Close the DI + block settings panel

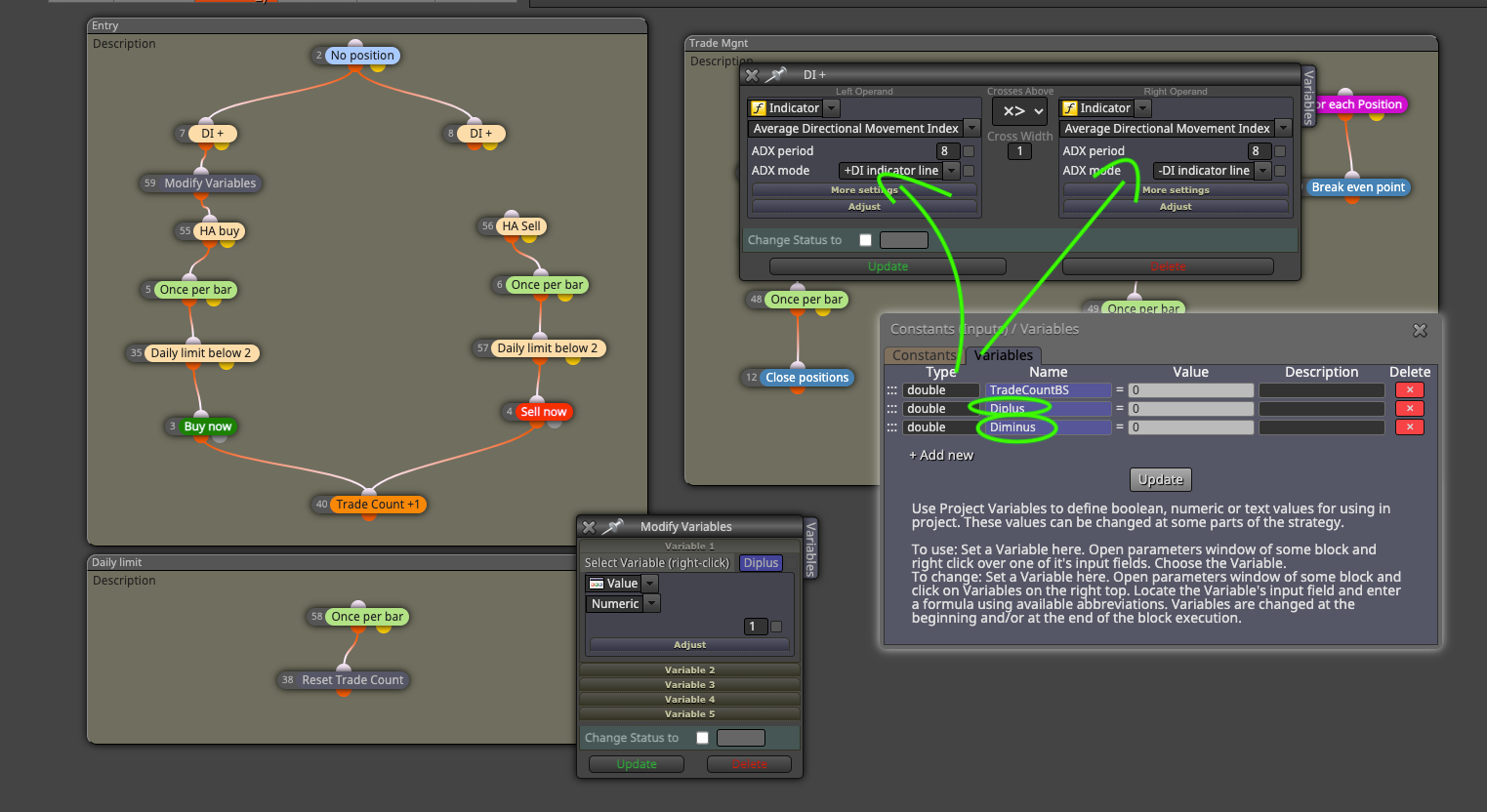(x=751, y=75)
